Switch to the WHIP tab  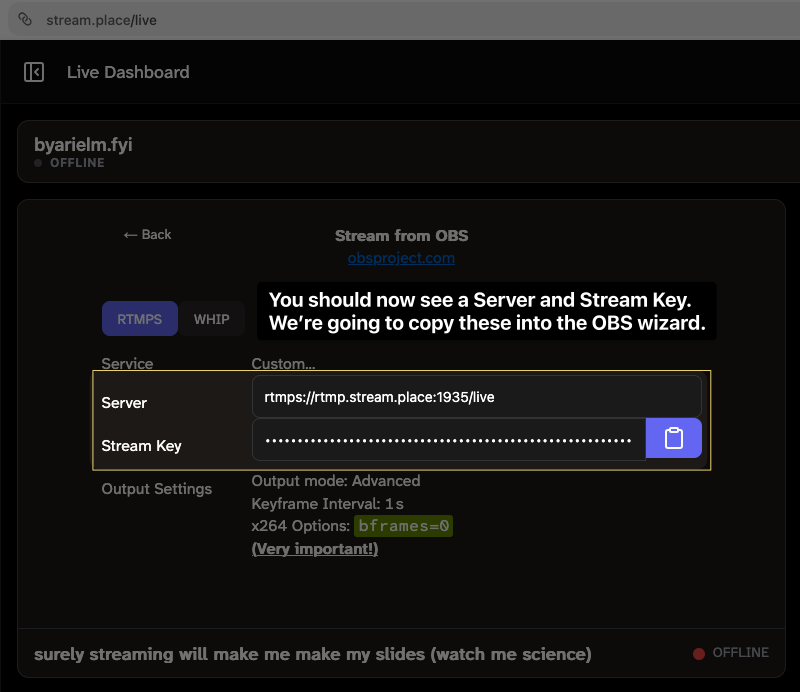tap(212, 319)
